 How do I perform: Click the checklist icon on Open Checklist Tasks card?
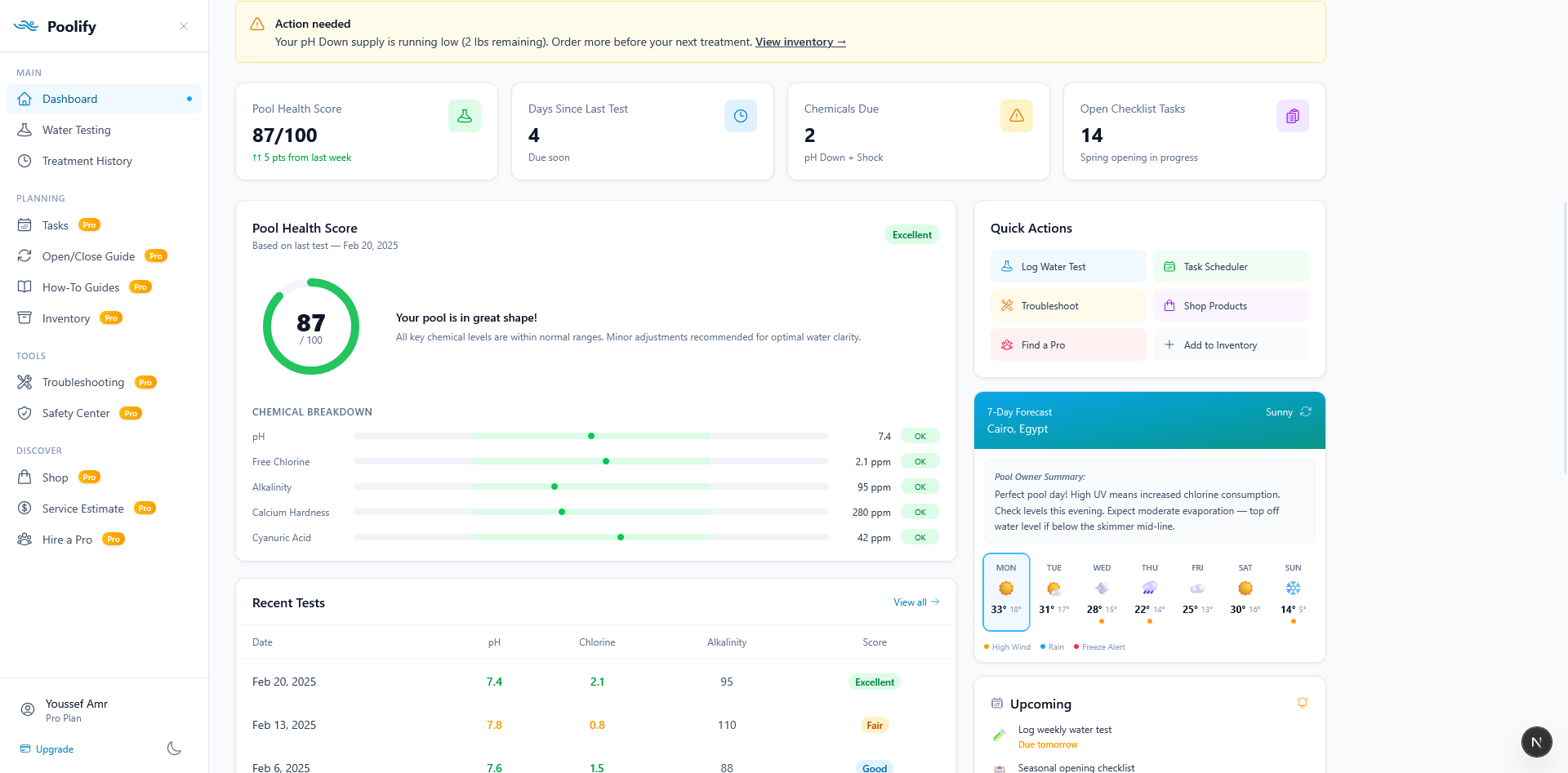tap(1292, 115)
